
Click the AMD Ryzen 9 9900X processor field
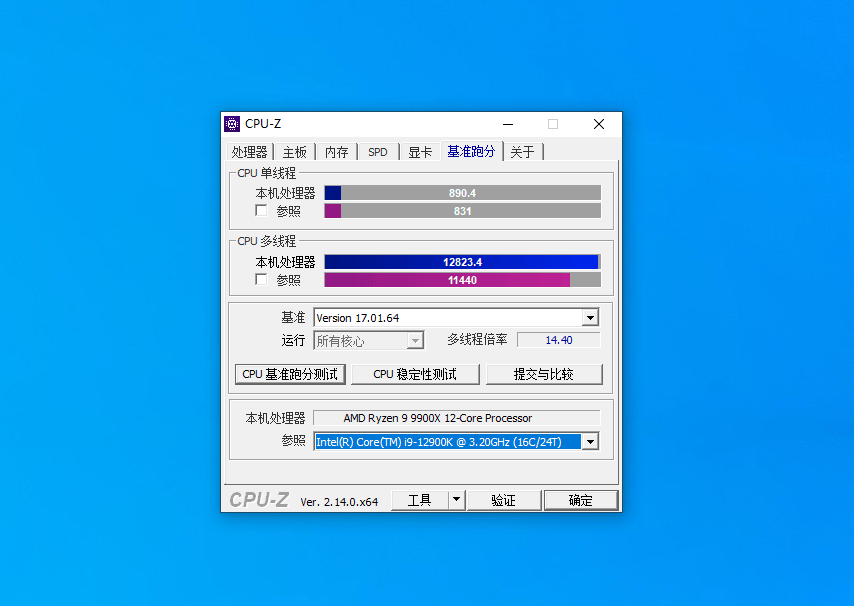(x=456, y=418)
